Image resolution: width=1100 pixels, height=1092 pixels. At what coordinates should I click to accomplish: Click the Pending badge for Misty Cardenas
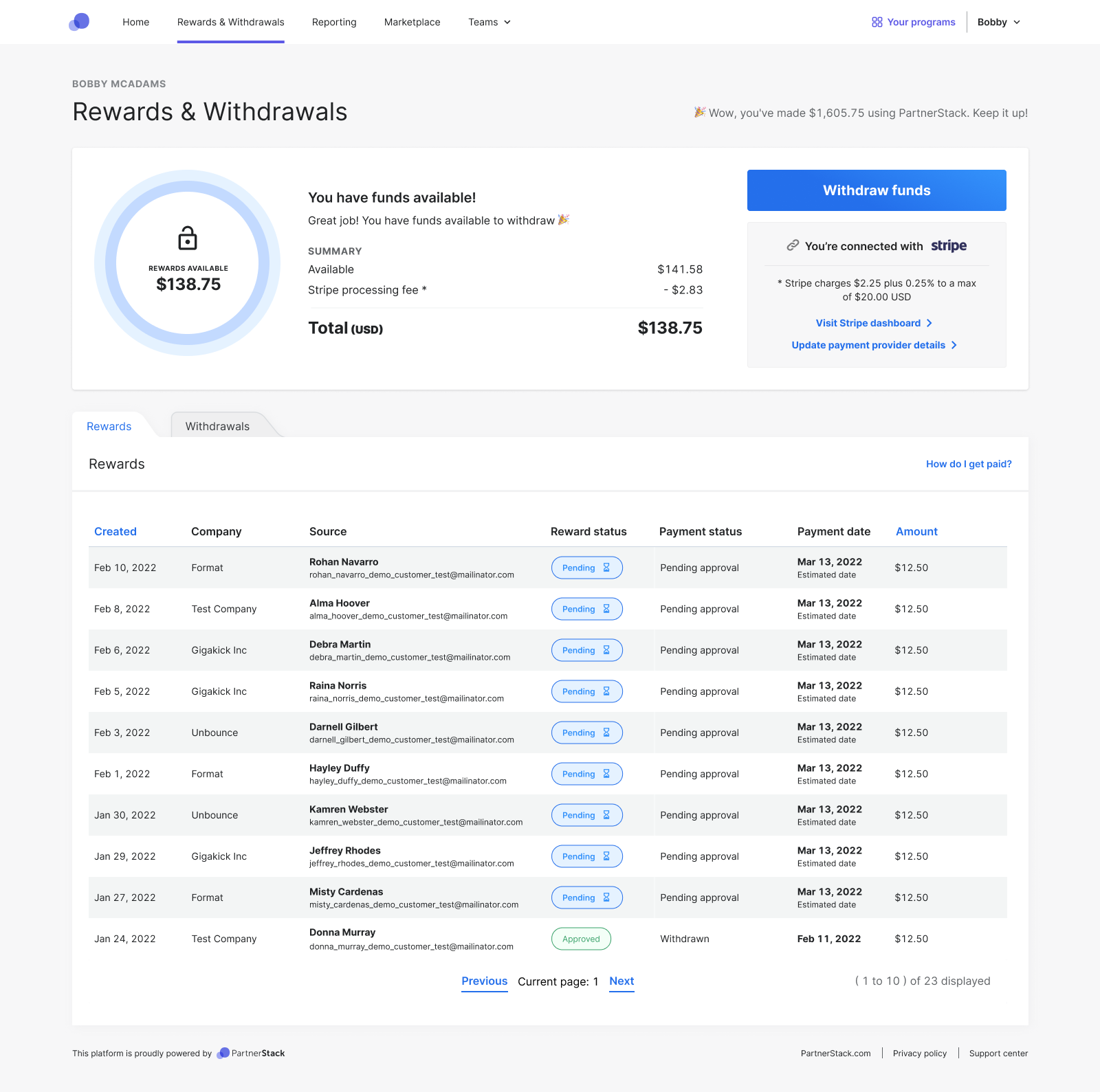tap(587, 898)
